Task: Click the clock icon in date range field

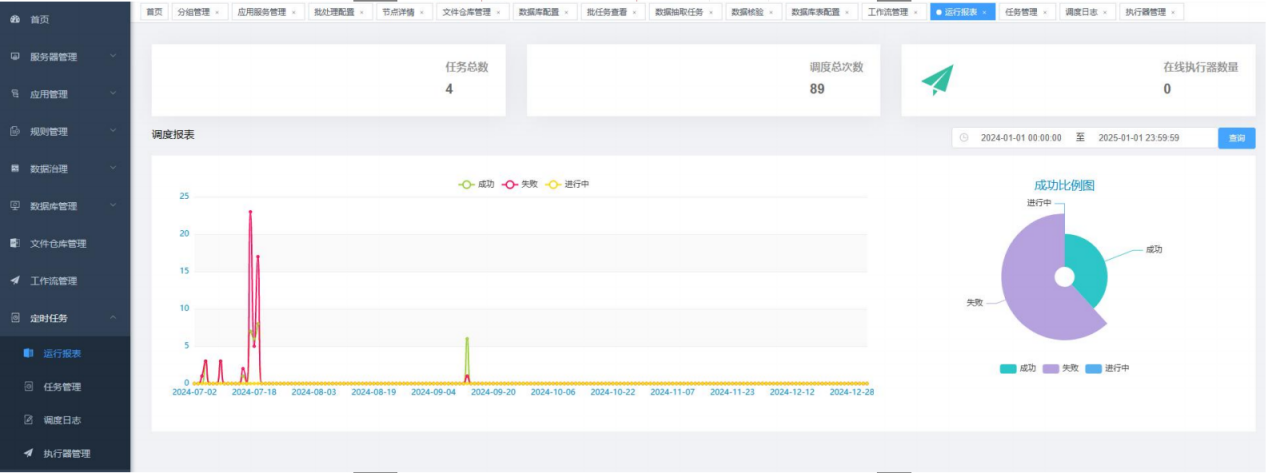Action: click(964, 138)
